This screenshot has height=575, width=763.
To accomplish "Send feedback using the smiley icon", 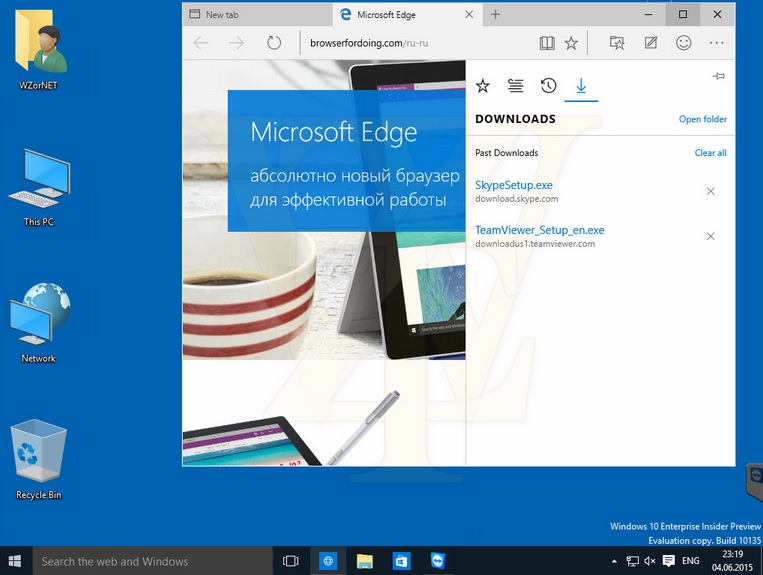I will [684, 43].
